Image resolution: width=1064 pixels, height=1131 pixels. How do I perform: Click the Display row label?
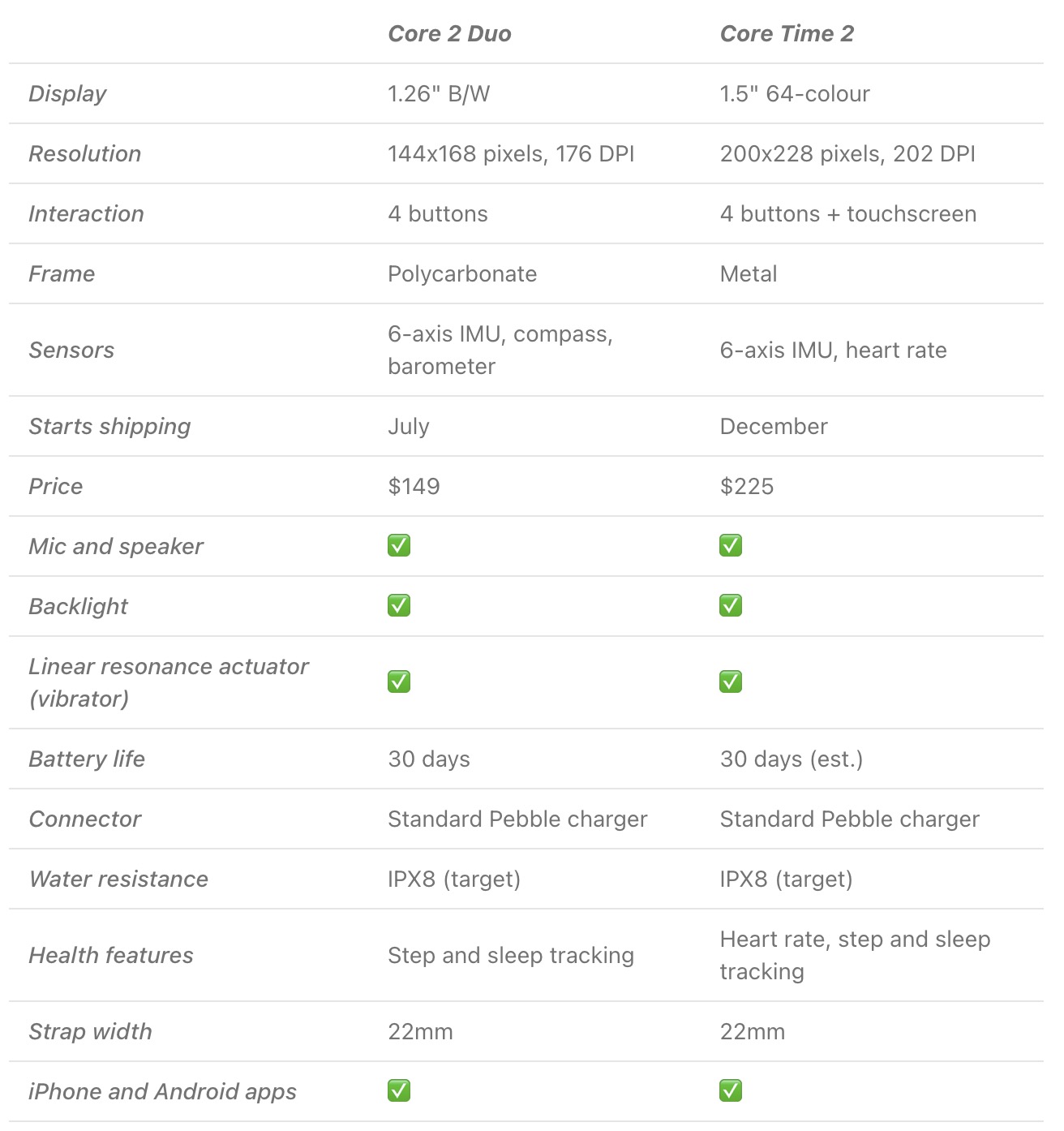pyautogui.click(x=67, y=94)
